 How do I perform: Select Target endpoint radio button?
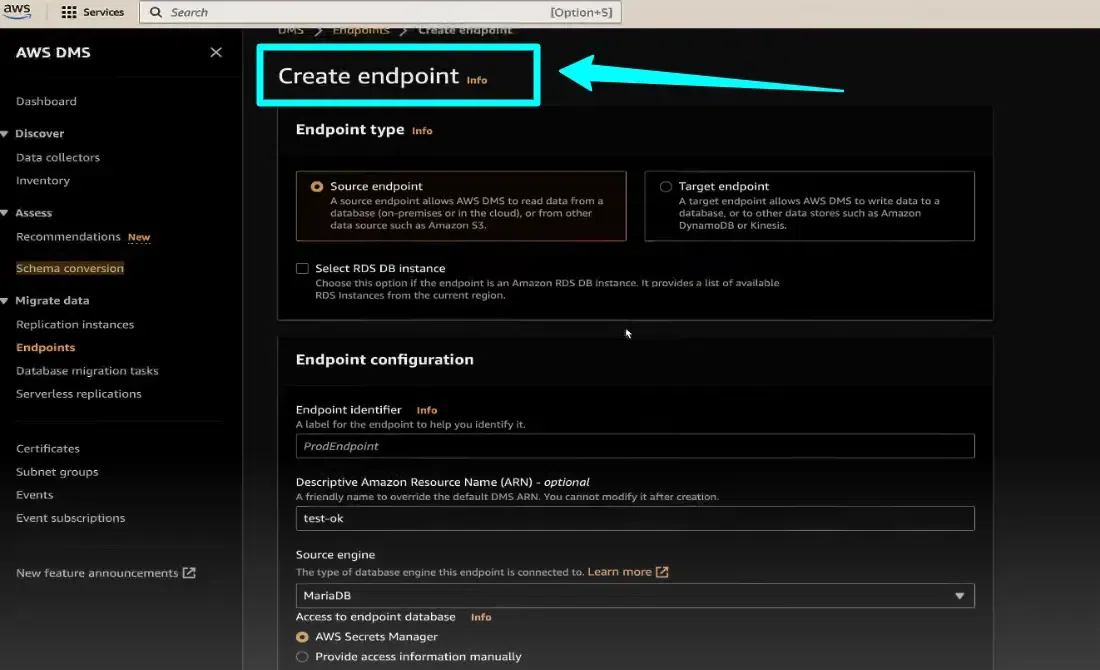click(666, 187)
